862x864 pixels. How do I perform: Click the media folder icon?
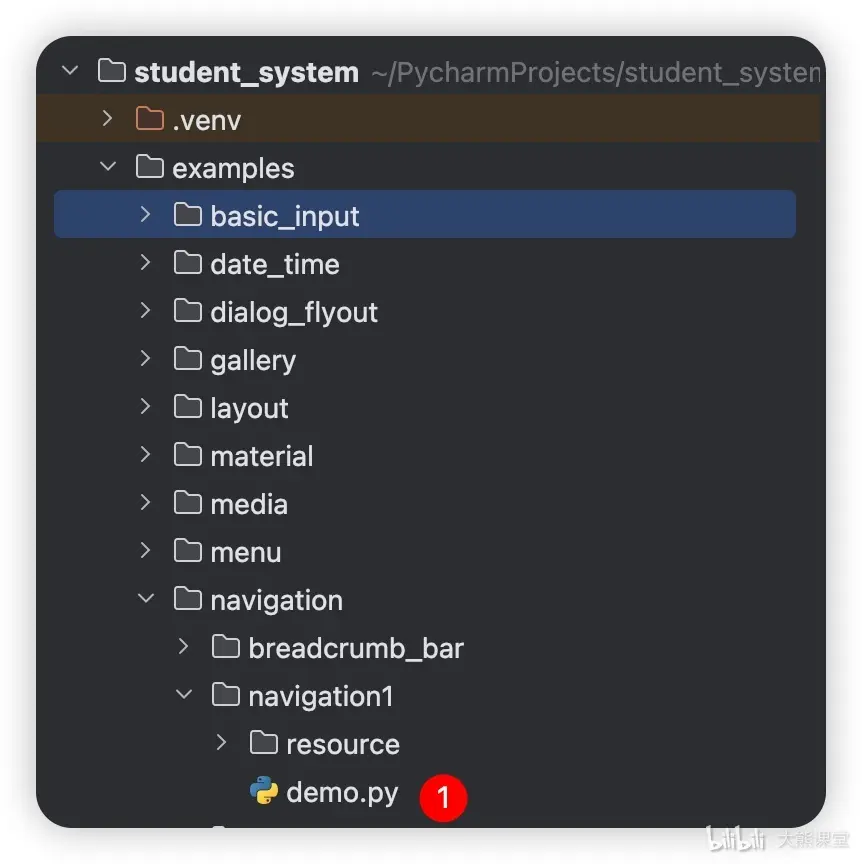point(187,503)
